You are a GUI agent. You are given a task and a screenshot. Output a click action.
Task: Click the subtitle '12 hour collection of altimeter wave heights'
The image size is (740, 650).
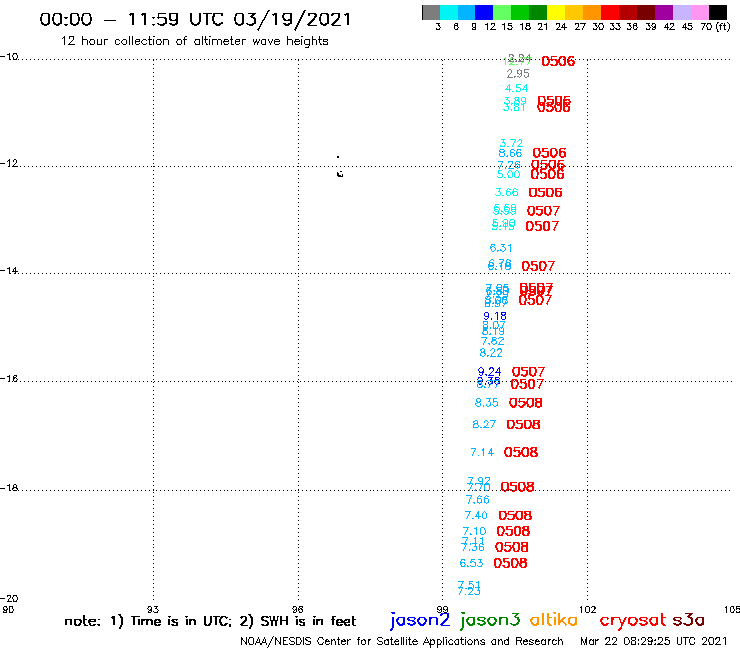[x=194, y=41]
